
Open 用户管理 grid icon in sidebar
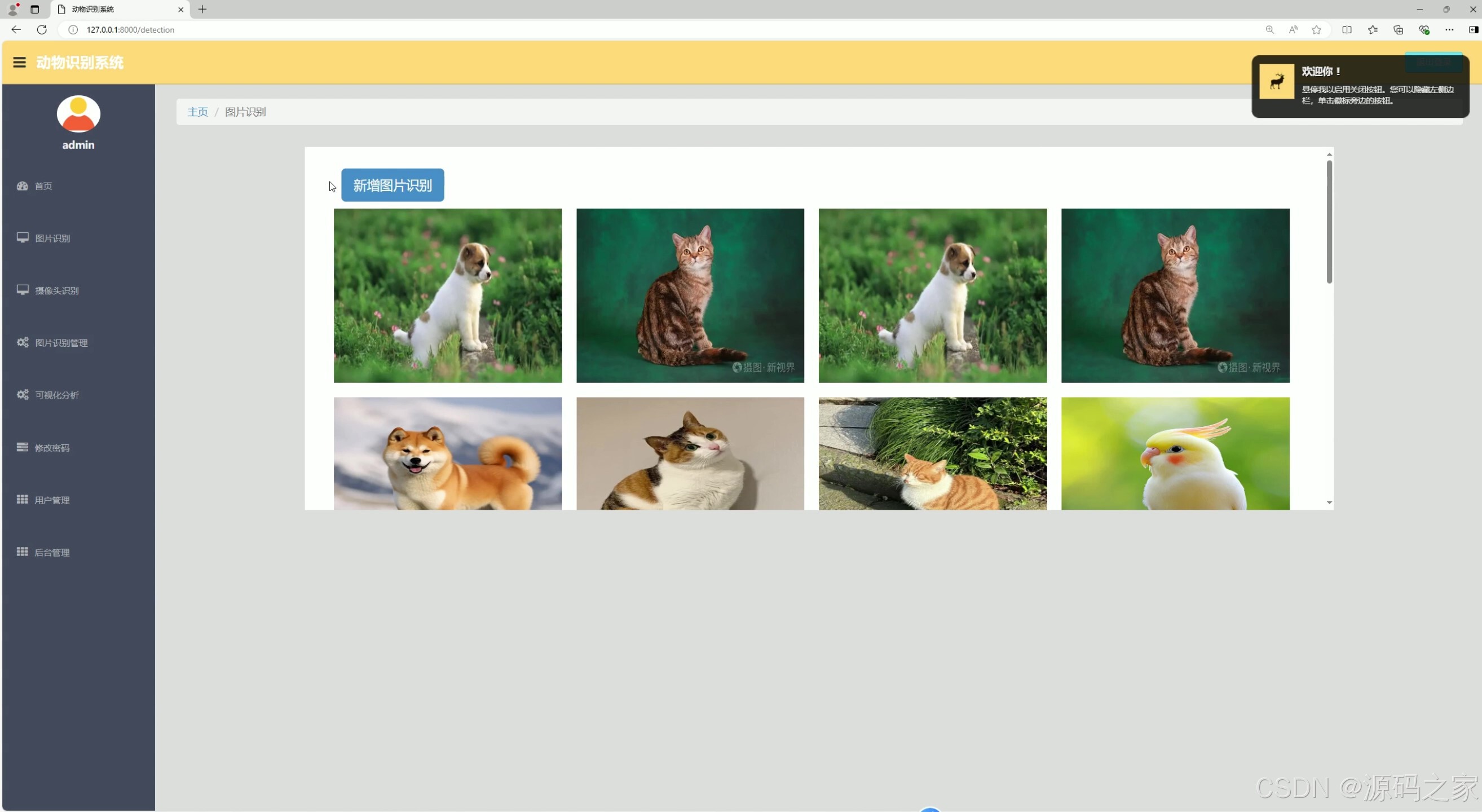pyautogui.click(x=23, y=499)
